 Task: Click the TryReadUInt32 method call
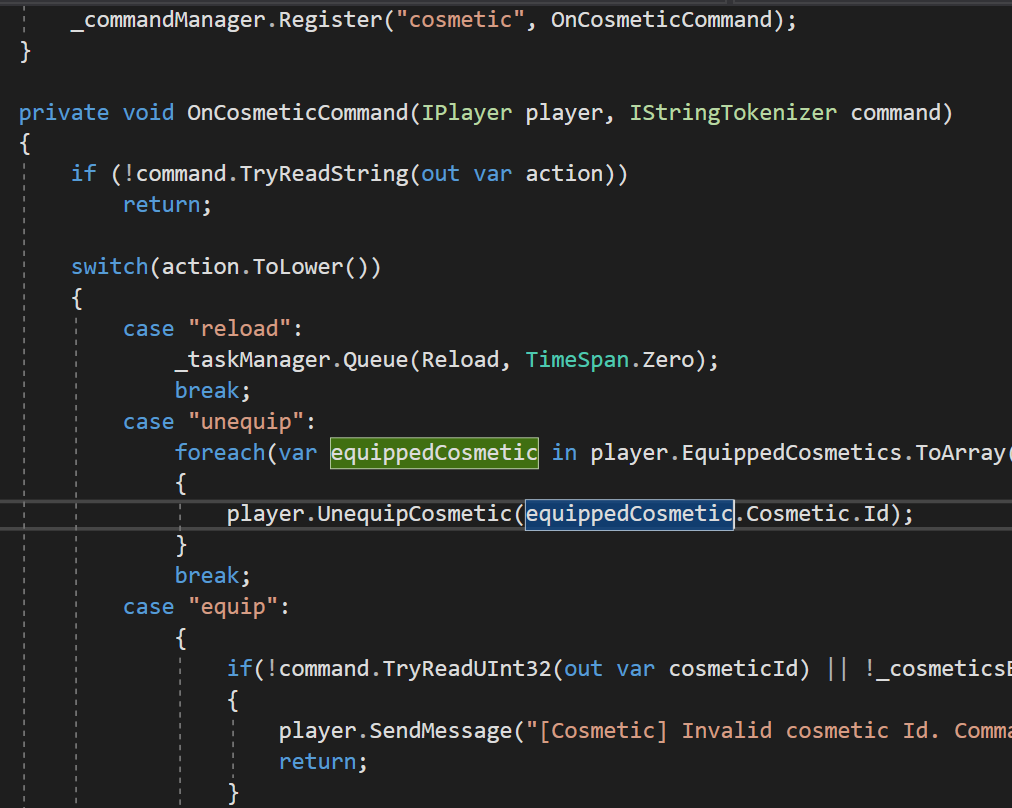(x=467, y=669)
